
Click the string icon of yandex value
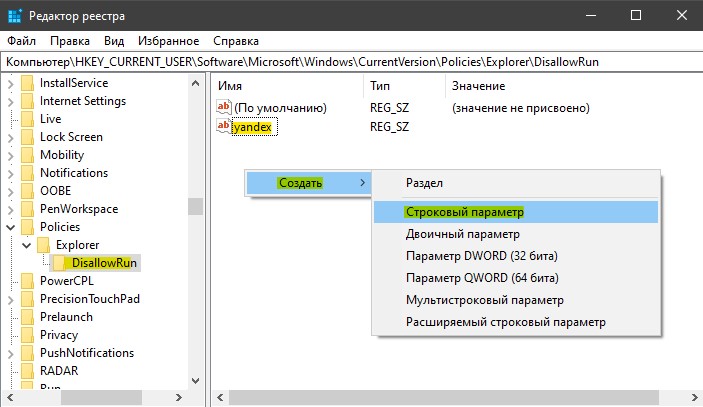(224, 126)
